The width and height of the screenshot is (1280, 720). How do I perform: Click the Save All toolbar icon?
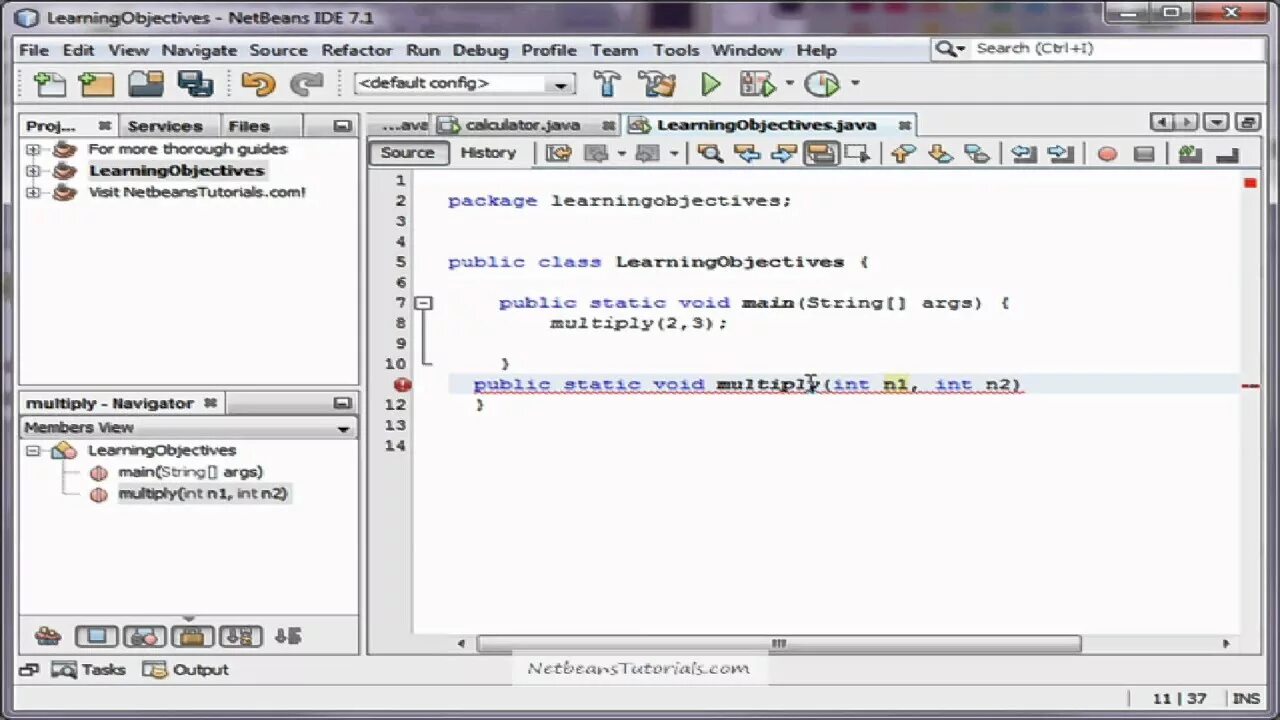(x=194, y=84)
